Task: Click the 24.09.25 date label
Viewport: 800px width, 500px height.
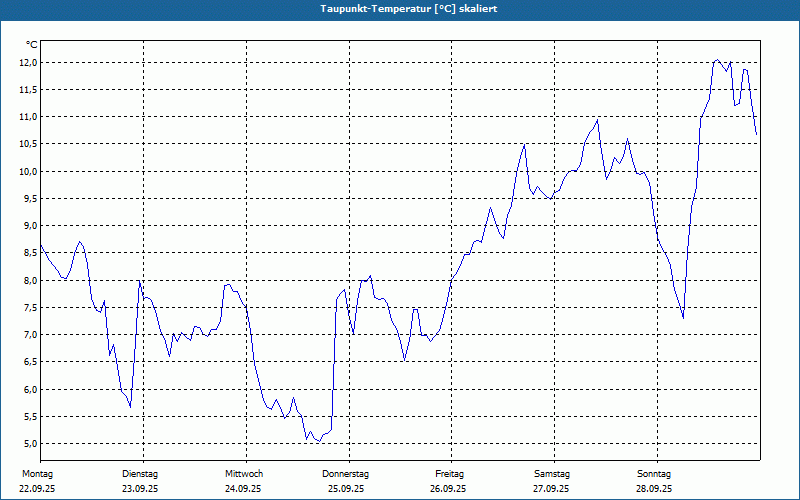Action: (x=243, y=489)
